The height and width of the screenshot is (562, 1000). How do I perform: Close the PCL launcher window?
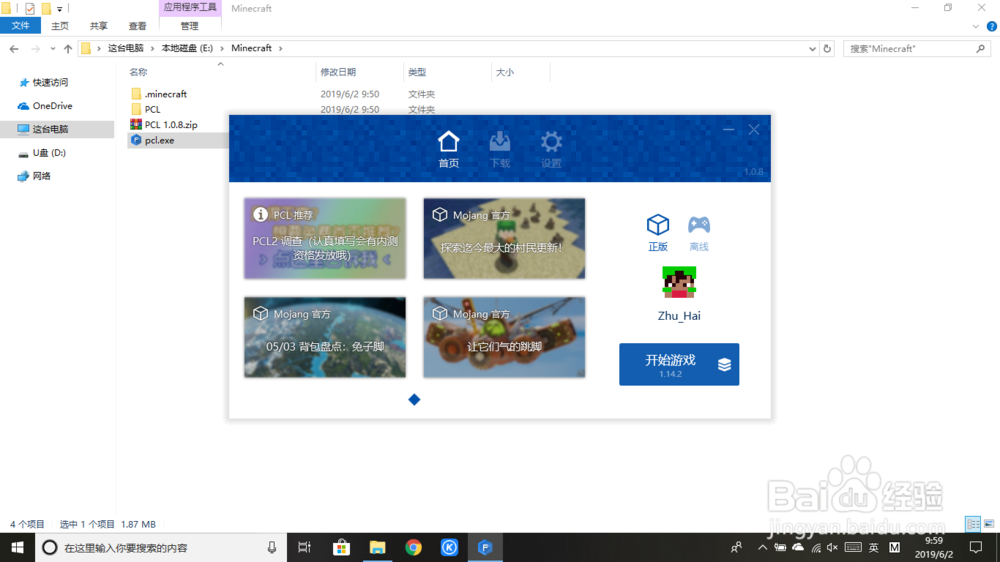coord(754,129)
